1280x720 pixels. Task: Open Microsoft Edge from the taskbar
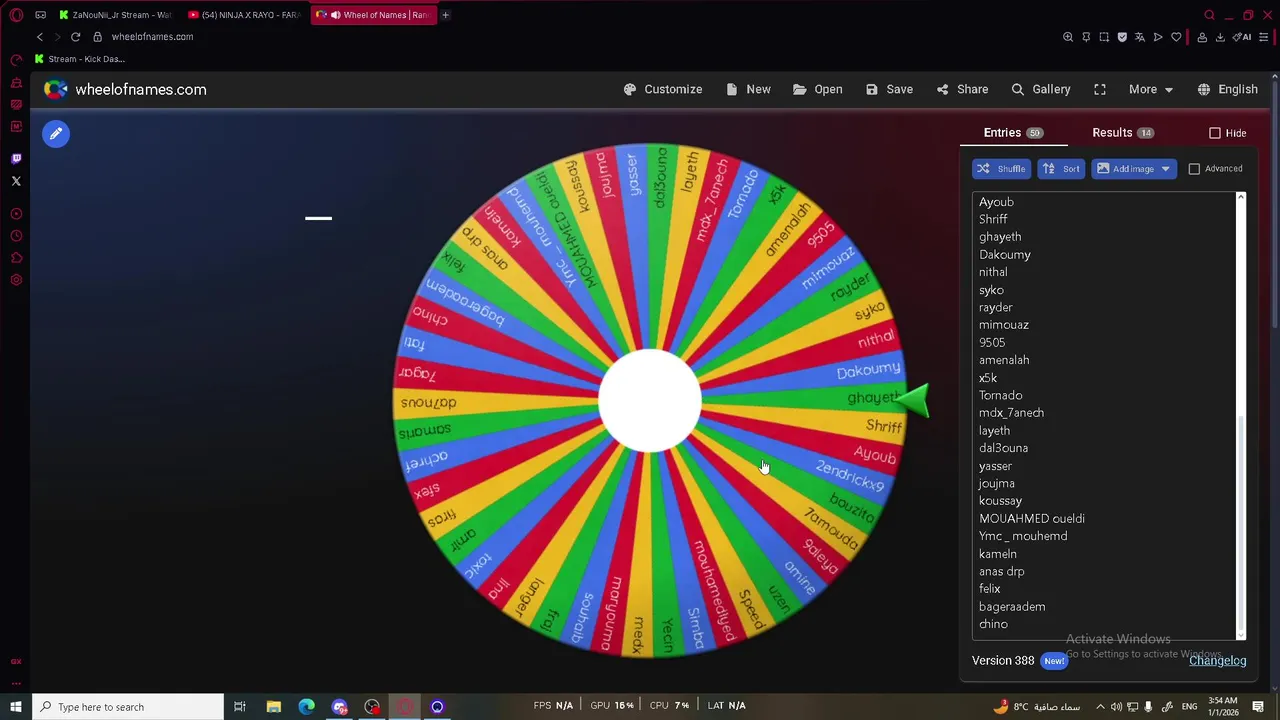(x=306, y=707)
